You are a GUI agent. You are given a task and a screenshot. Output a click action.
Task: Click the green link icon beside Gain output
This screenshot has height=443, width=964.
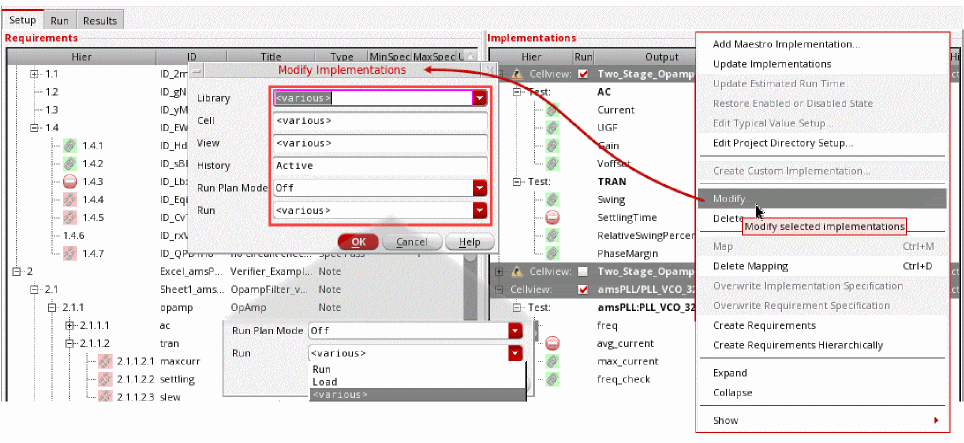click(552, 146)
